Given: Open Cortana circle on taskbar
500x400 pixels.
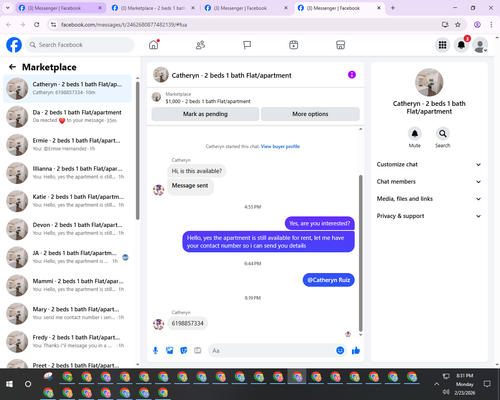Looking at the screenshot, I should click(28, 384).
